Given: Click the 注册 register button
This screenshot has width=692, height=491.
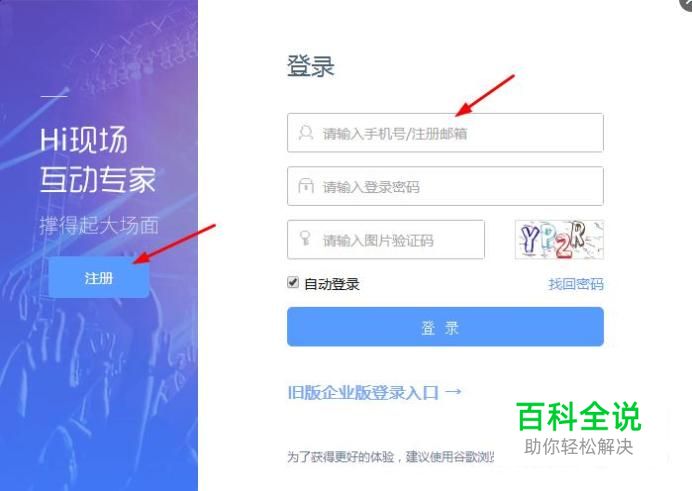Looking at the screenshot, I should 98,278.
